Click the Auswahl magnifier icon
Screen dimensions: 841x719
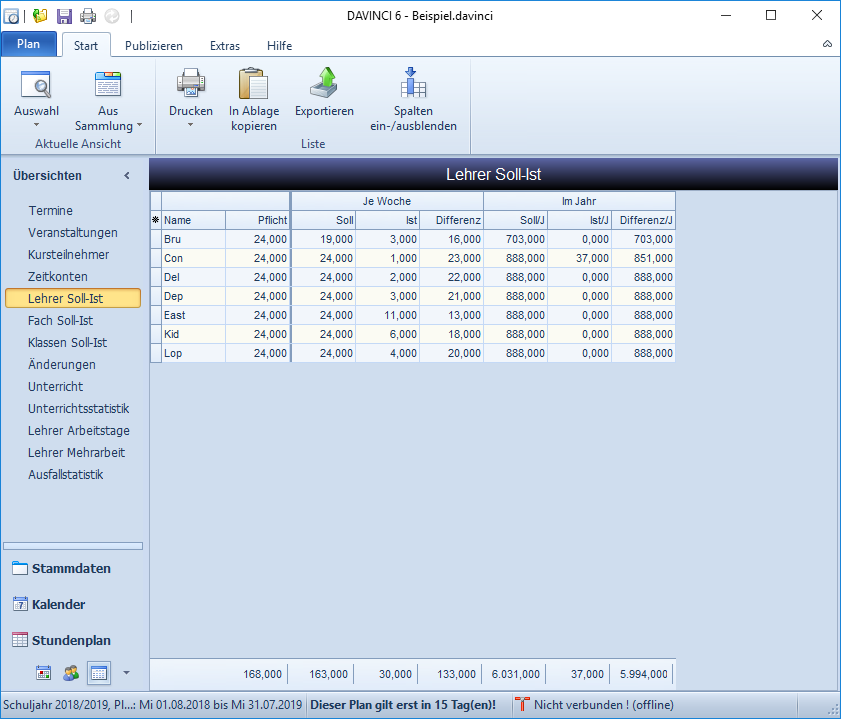point(36,85)
